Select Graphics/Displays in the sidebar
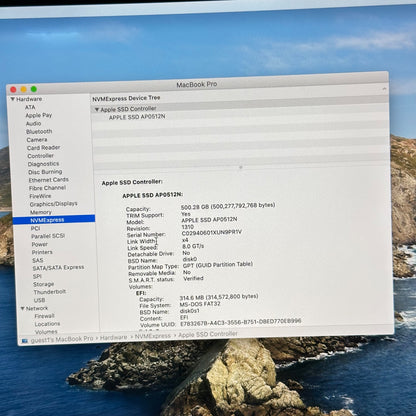Image resolution: width=416 pixels, height=416 pixels. pyautogui.click(x=53, y=204)
